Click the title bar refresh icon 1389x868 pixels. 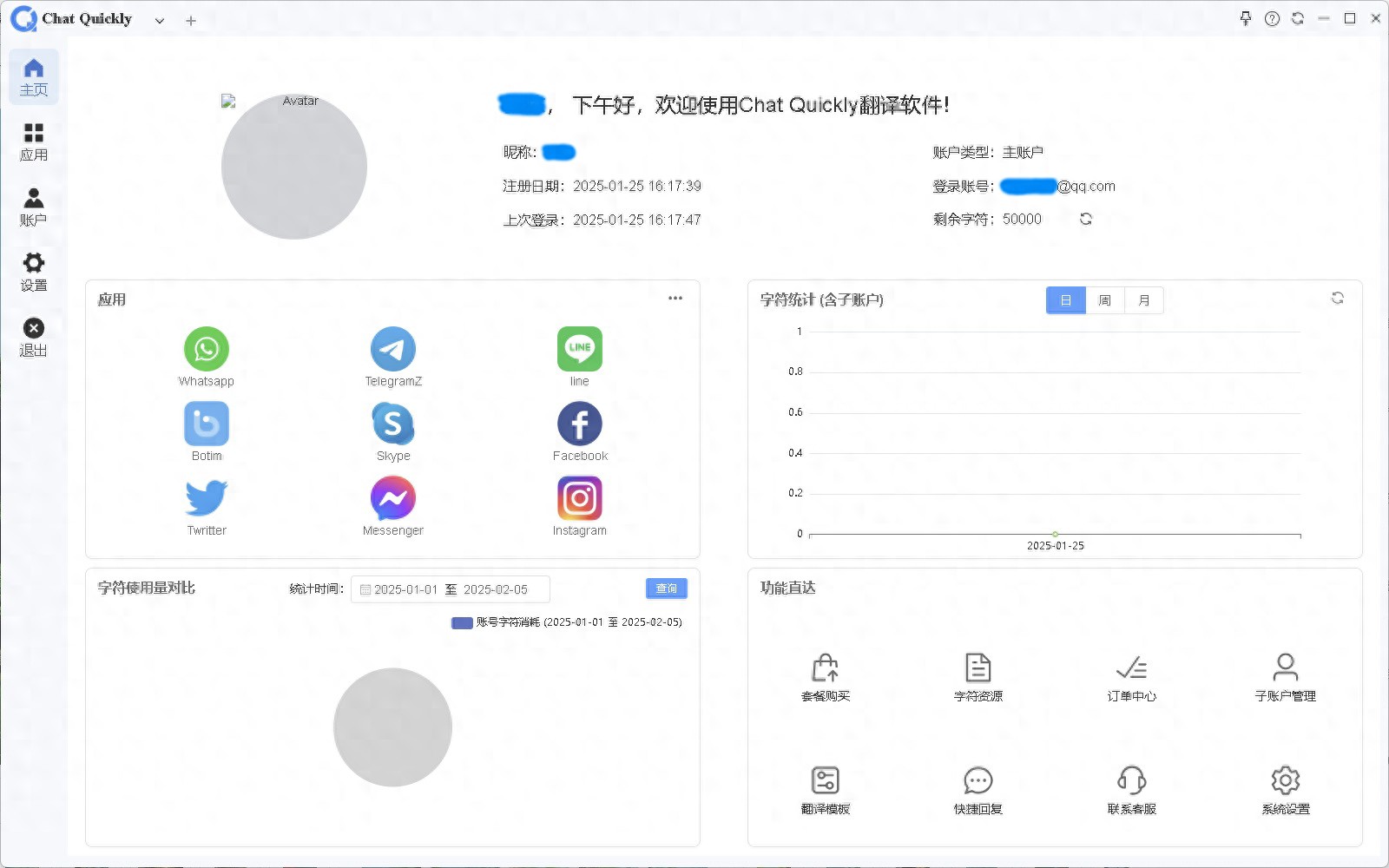[x=1298, y=18]
